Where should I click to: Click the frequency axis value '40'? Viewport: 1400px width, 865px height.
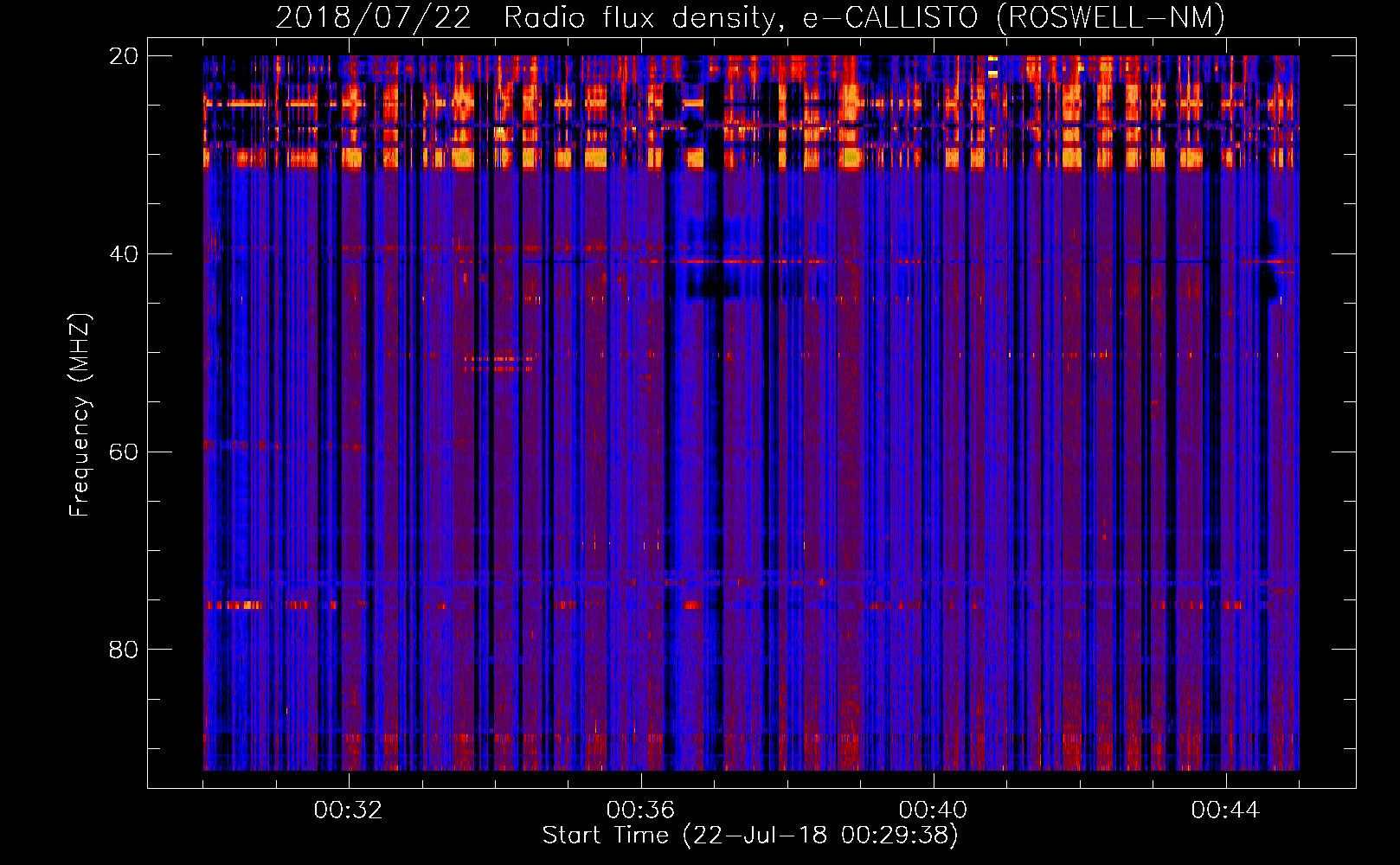tap(124, 254)
